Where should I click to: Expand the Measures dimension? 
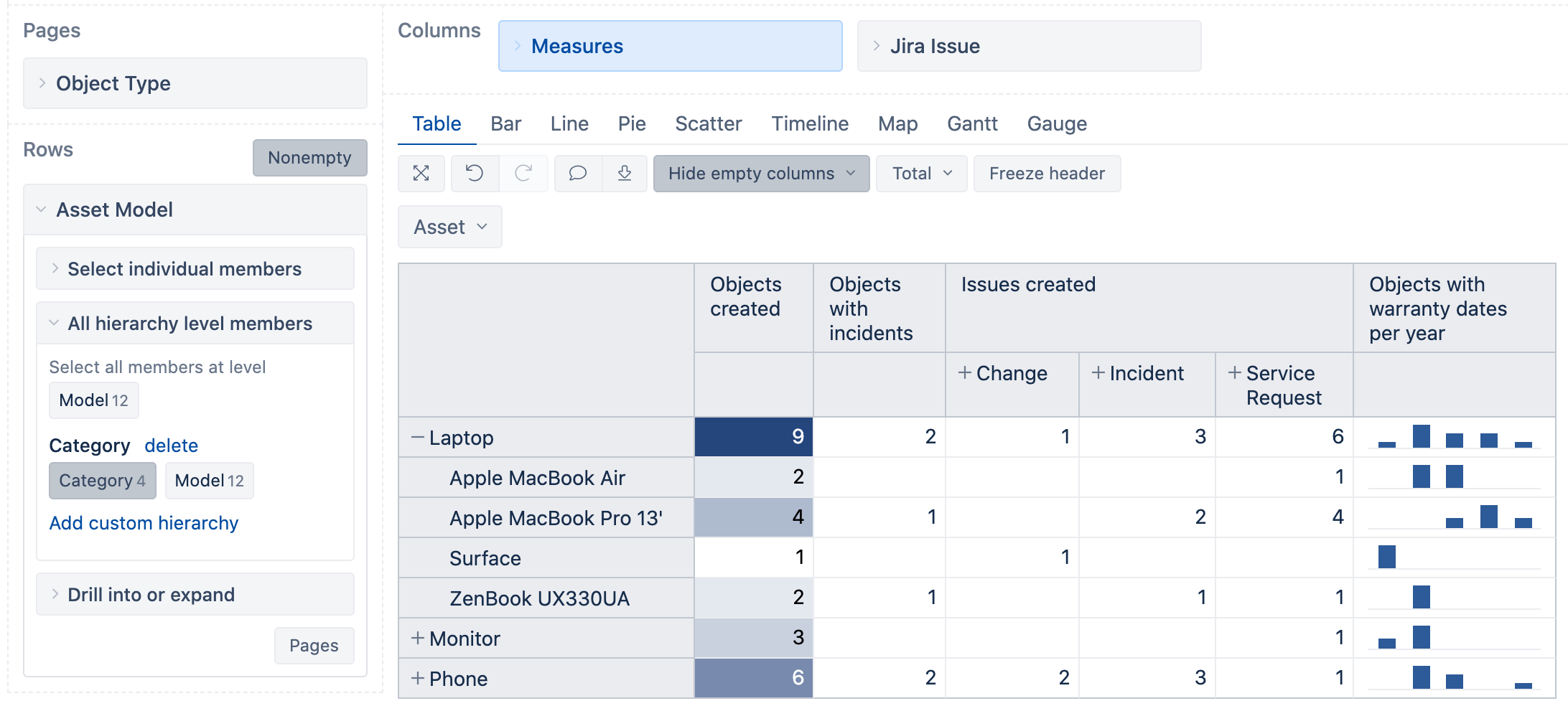tap(671, 46)
